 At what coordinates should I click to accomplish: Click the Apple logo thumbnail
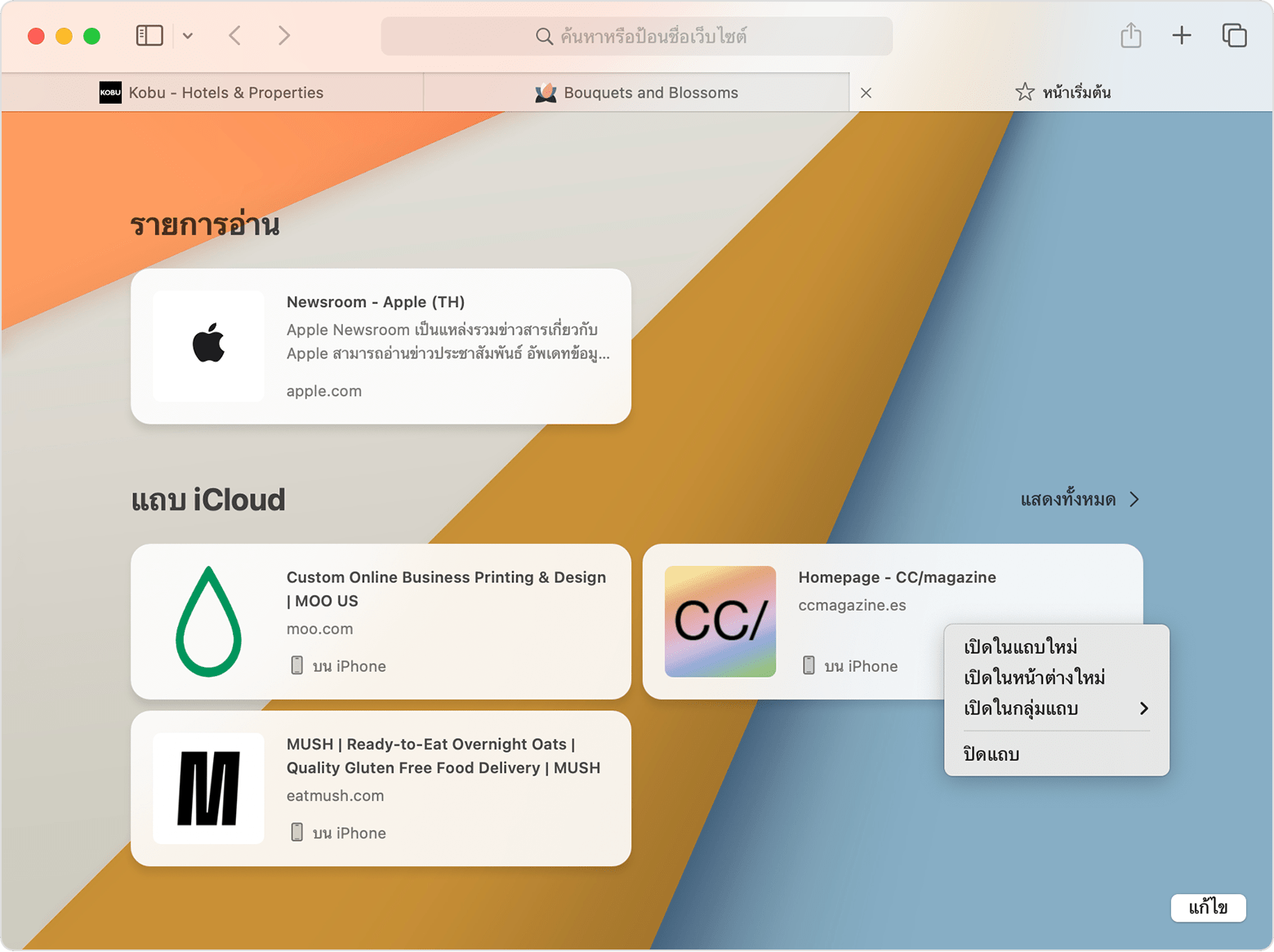(x=208, y=346)
